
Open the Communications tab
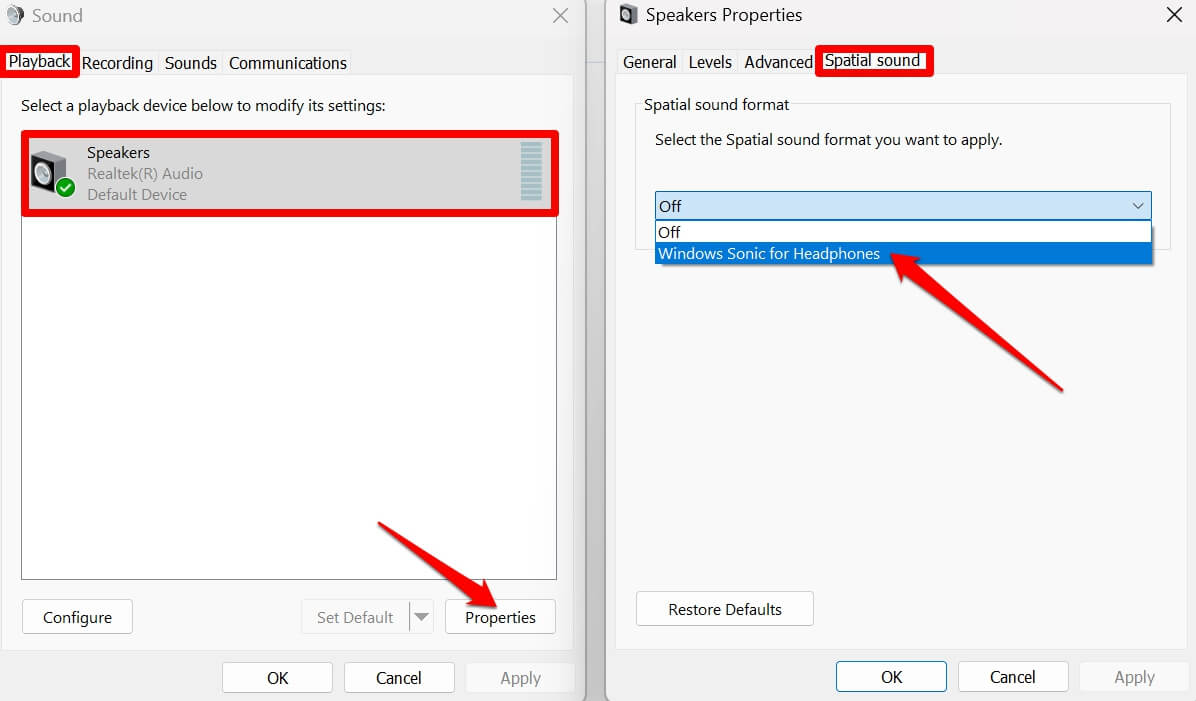coord(287,62)
